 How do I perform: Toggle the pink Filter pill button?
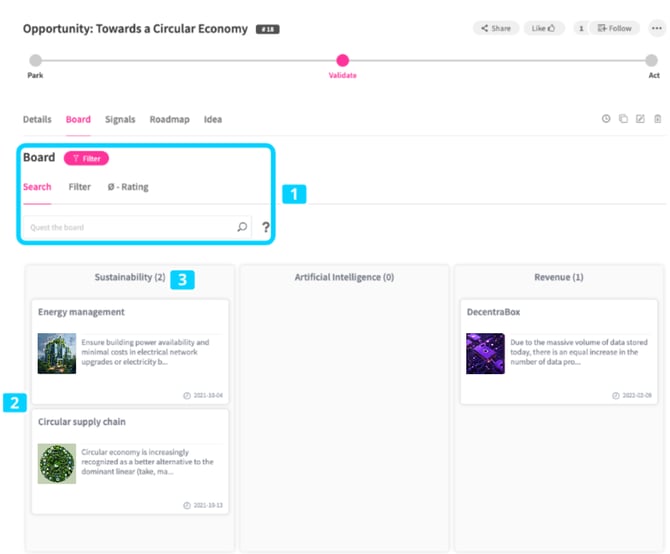coord(86,158)
